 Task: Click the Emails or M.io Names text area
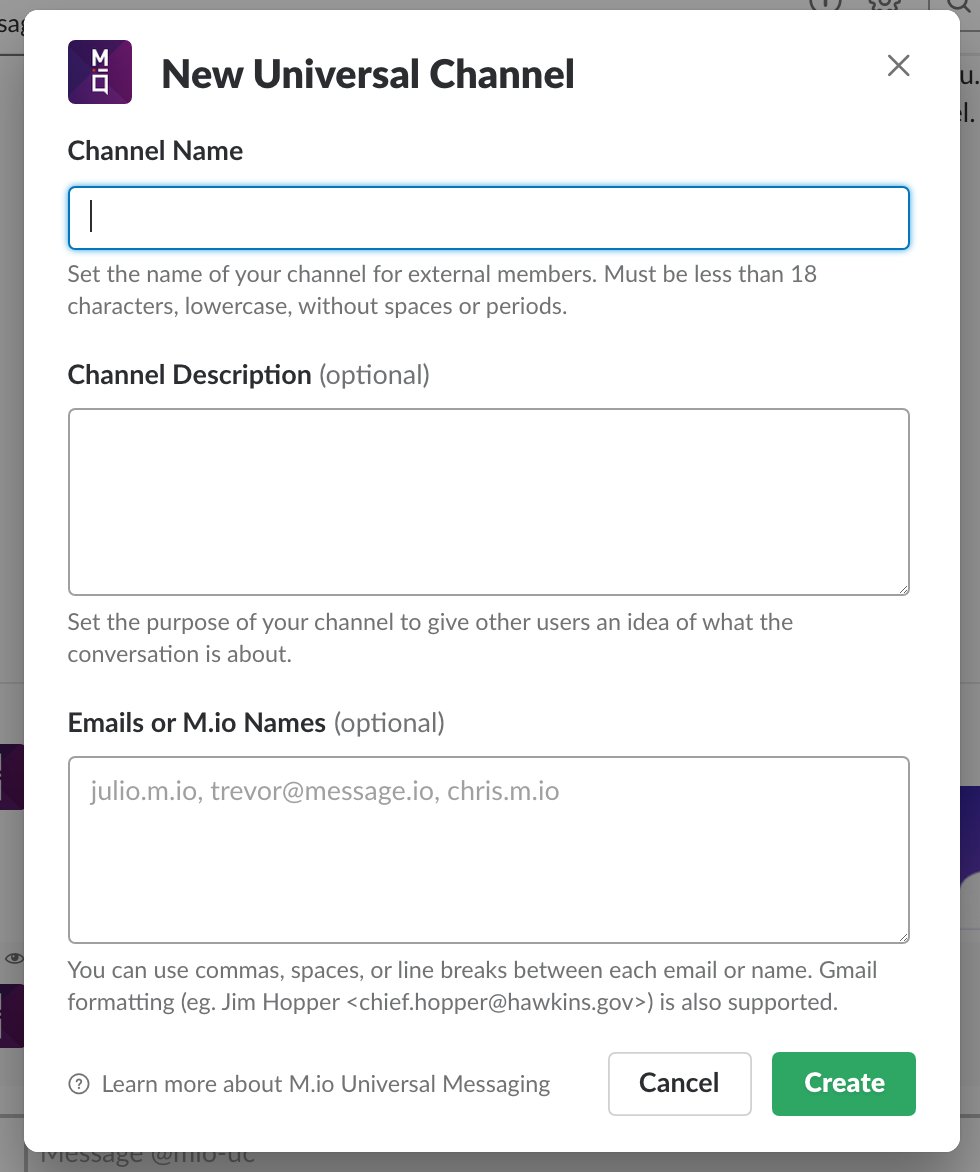(x=489, y=849)
